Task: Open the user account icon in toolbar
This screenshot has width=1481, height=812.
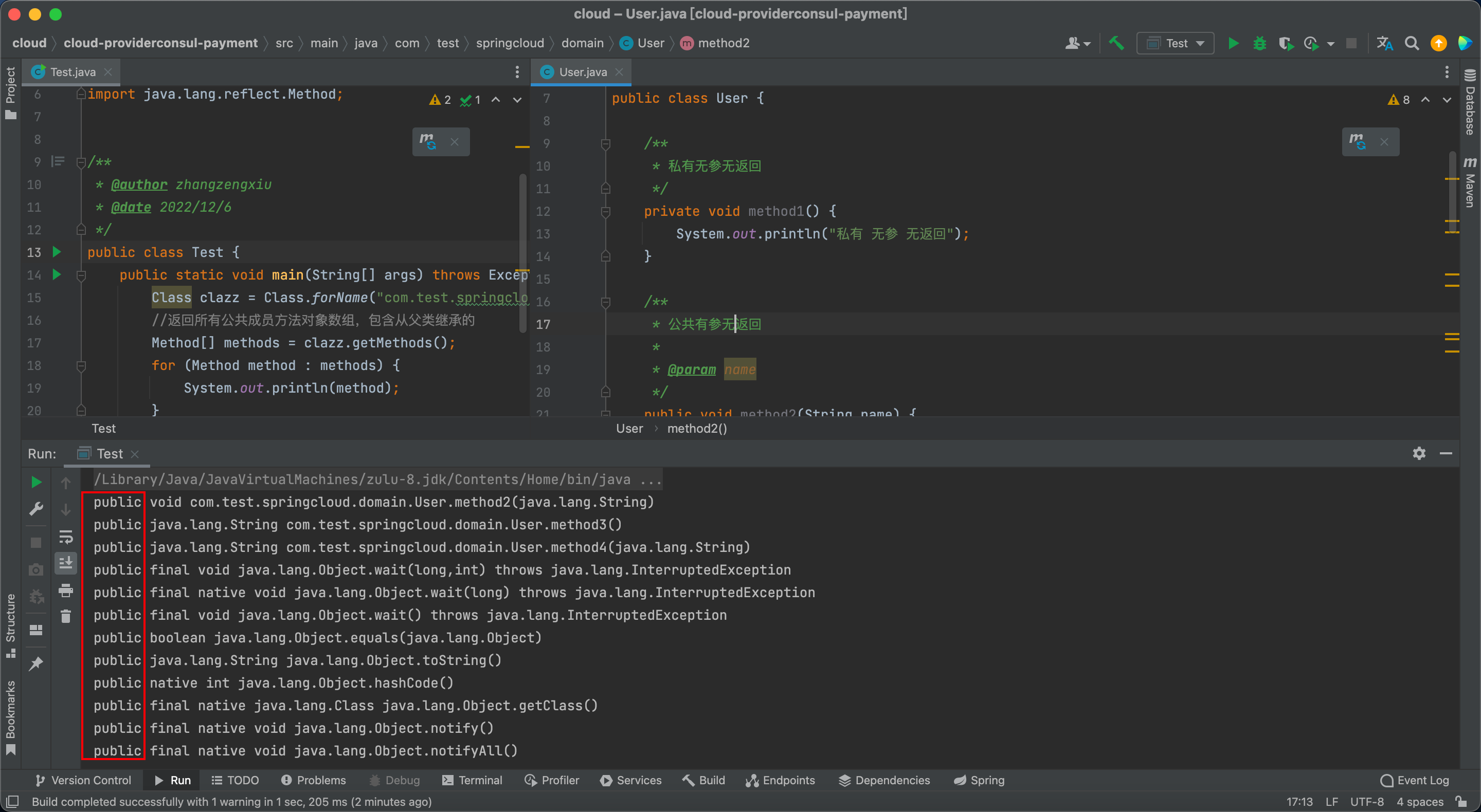Action: pyautogui.click(x=1072, y=43)
